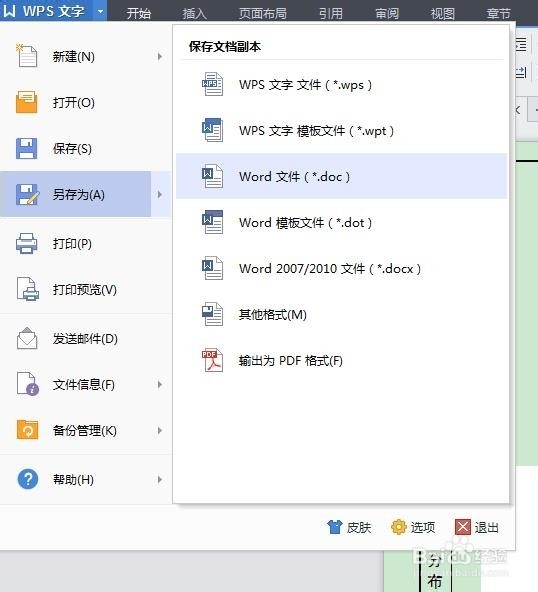The width and height of the screenshot is (538, 592).
Task: Click the Skin shirt icon
Action: click(335, 527)
